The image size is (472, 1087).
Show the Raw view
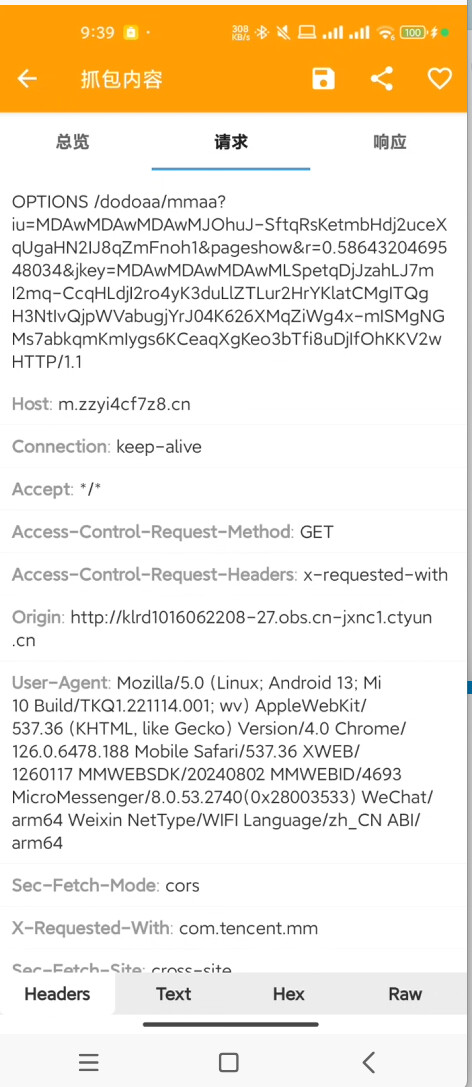click(405, 993)
